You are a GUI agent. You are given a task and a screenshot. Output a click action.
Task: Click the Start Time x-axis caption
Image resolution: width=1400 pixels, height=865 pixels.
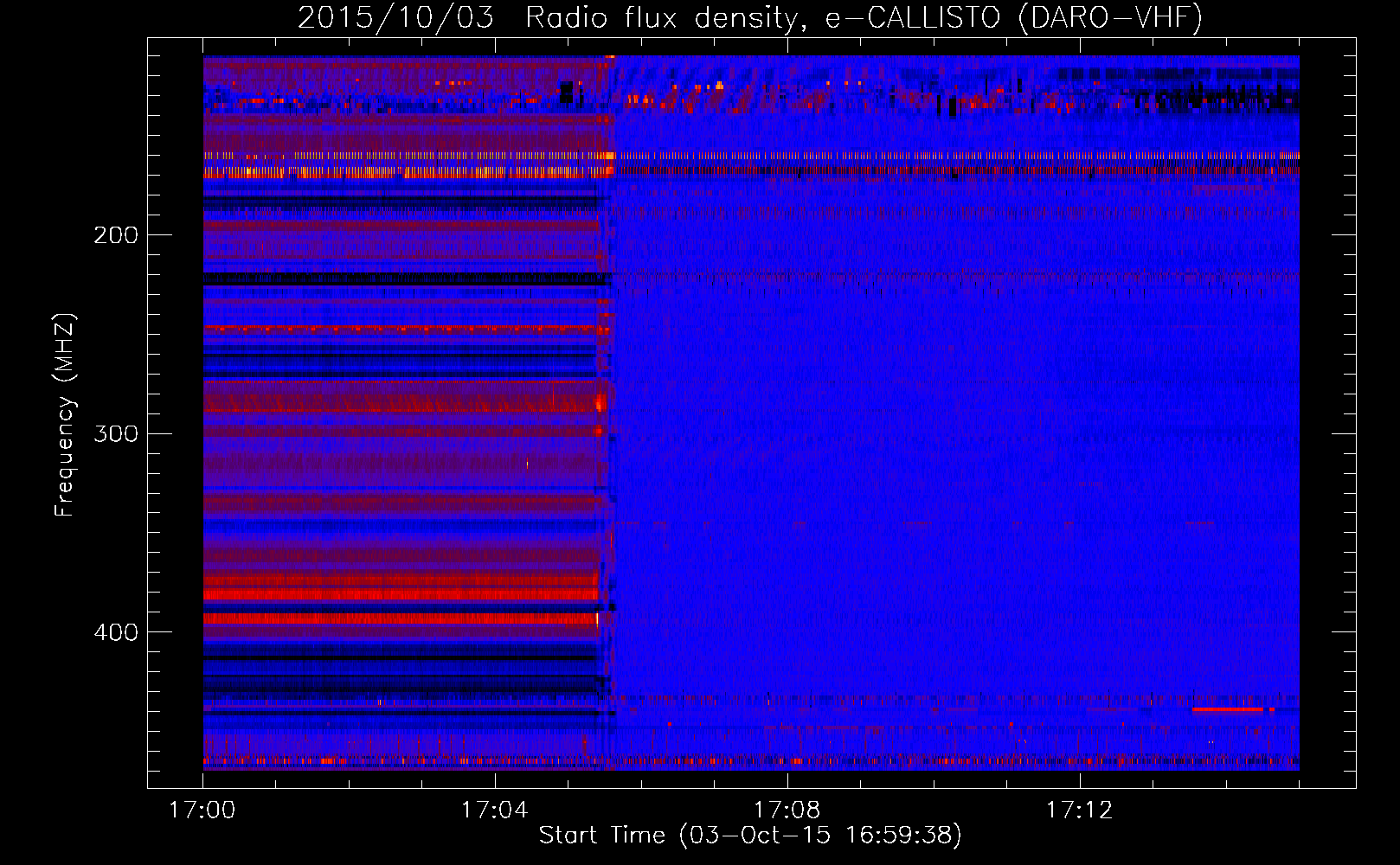pyautogui.click(x=749, y=836)
